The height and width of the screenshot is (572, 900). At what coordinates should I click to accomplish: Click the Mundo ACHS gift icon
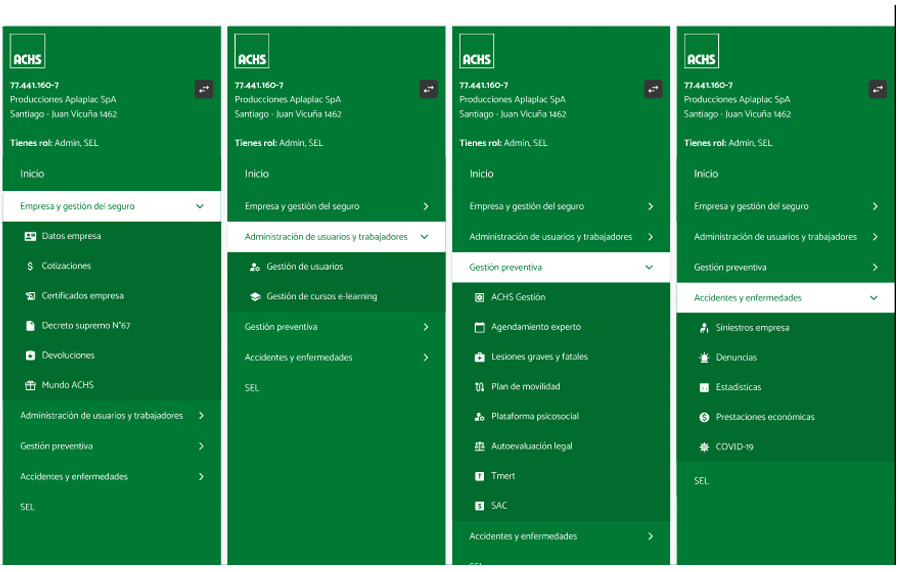[30, 386]
